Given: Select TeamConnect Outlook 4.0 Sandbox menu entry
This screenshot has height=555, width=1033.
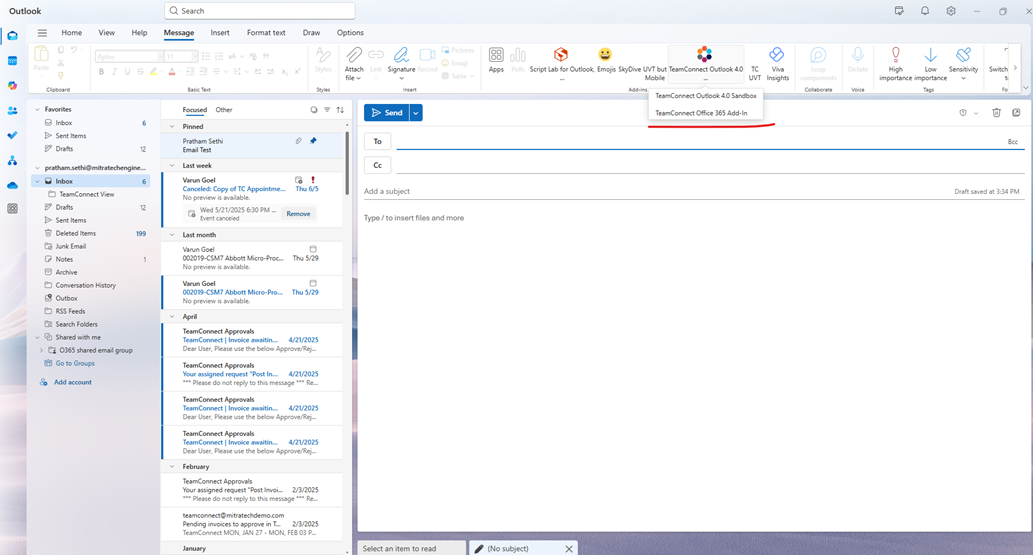Looking at the screenshot, I should pos(706,96).
